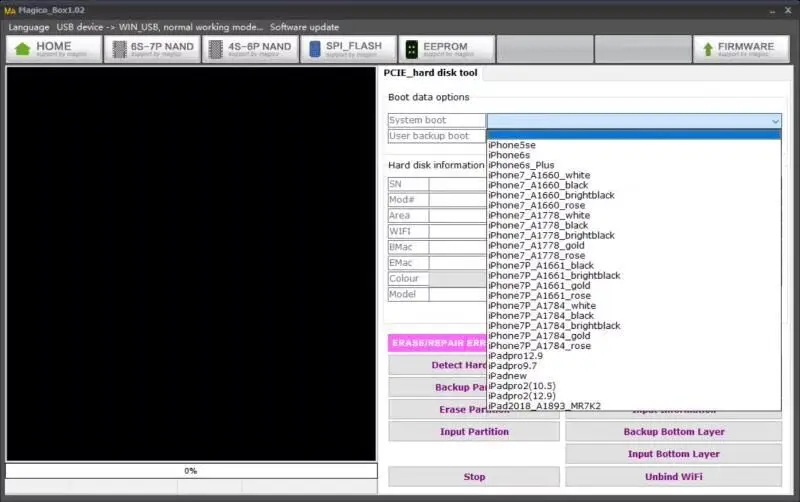Pick iPhone7_A1660_brightblack entry
This screenshot has height=502, width=800.
click(634, 195)
